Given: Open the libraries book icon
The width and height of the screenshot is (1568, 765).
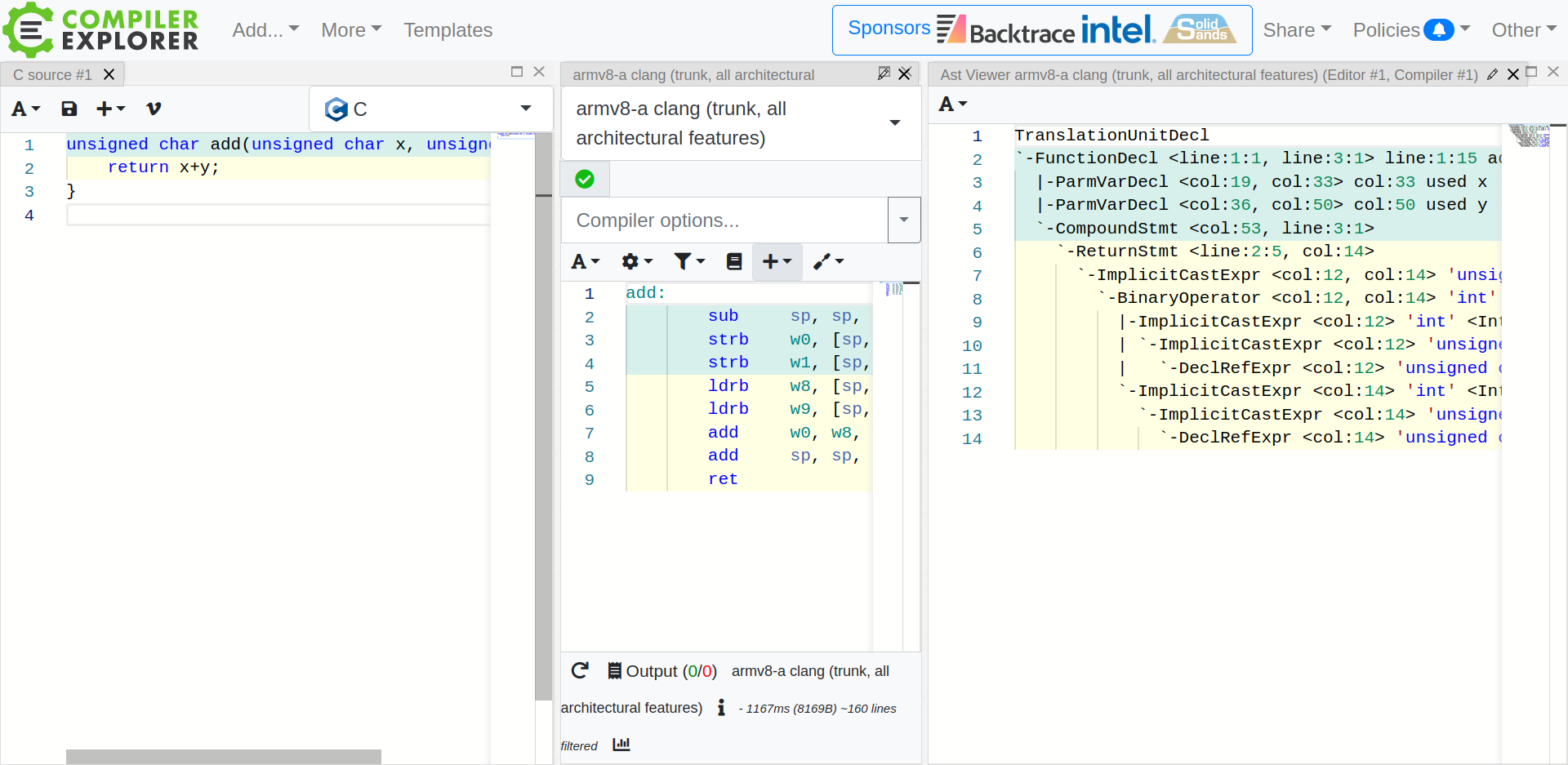Looking at the screenshot, I should (734, 261).
